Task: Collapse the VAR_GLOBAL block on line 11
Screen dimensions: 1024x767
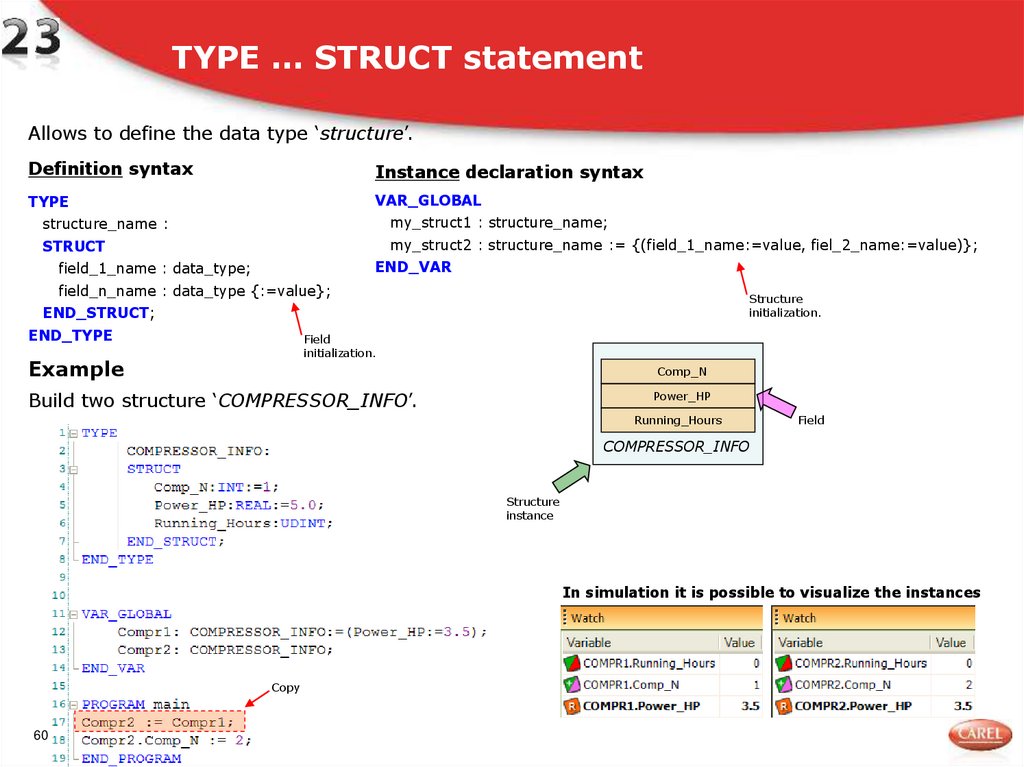Action: 76,612
